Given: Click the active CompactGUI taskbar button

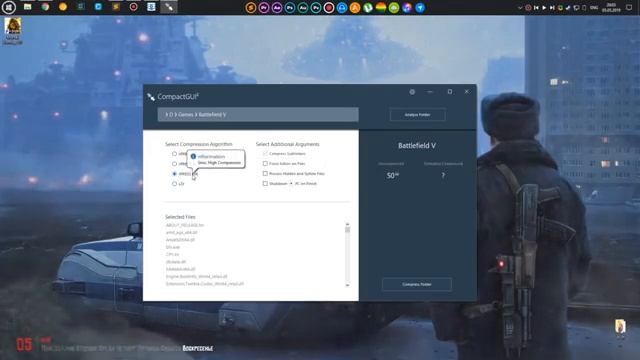Looking at the screenshot, I should tap(169, 7).
